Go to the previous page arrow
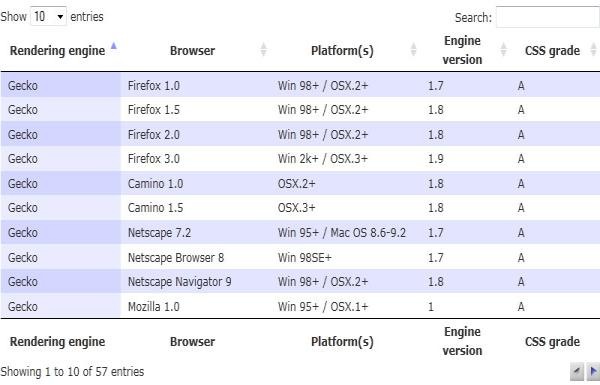The height and width of the screenshot is (385, 600). (577, 371)
